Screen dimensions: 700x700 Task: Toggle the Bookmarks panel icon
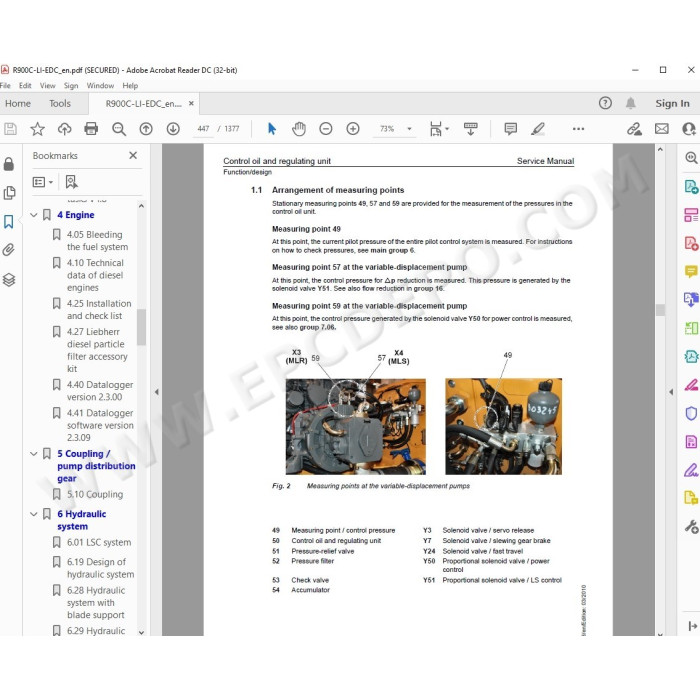click(x=8, y=221)
